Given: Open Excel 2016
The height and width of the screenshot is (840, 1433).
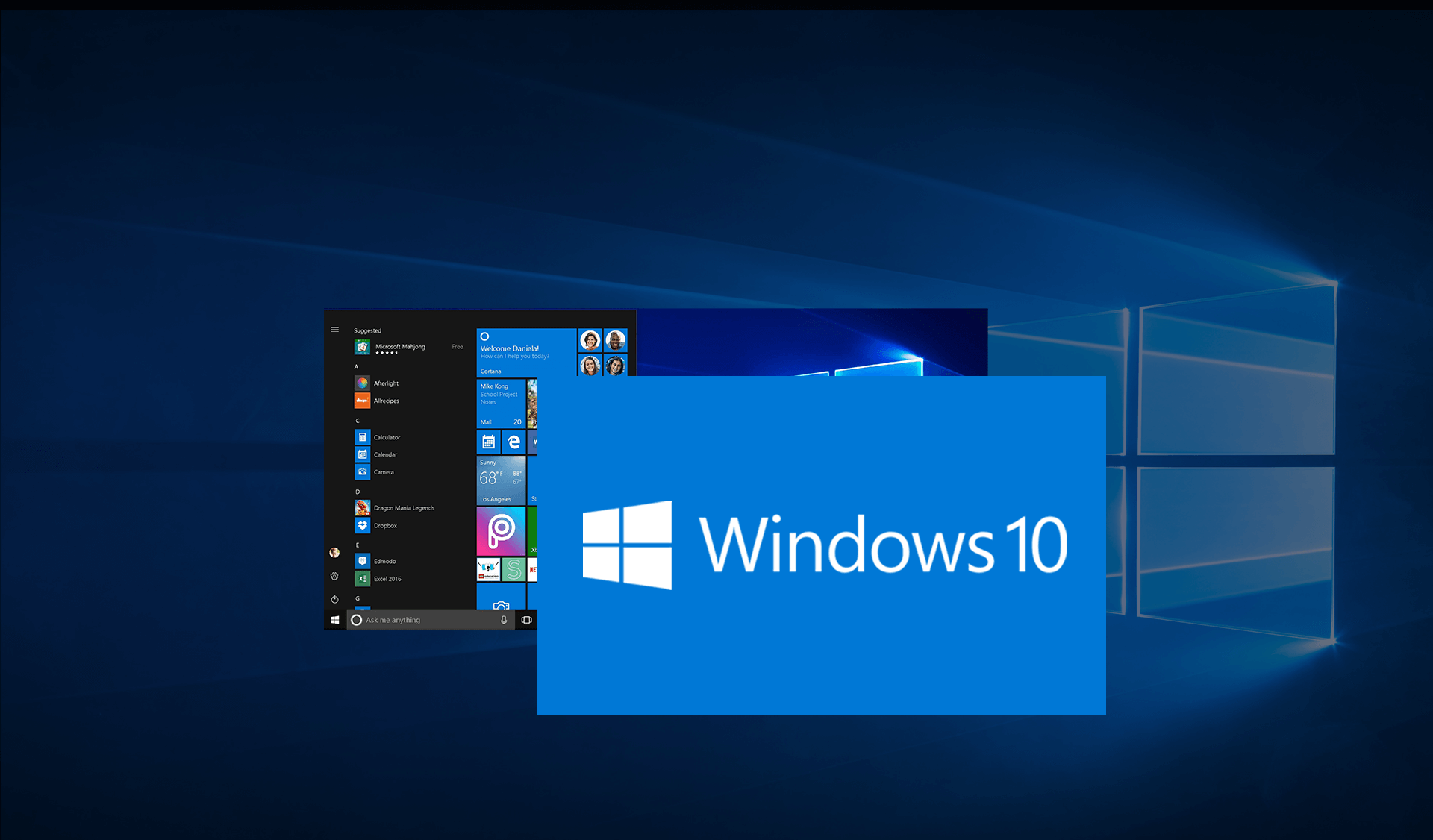Looking at the screenshot, I should tap(387, 579).
